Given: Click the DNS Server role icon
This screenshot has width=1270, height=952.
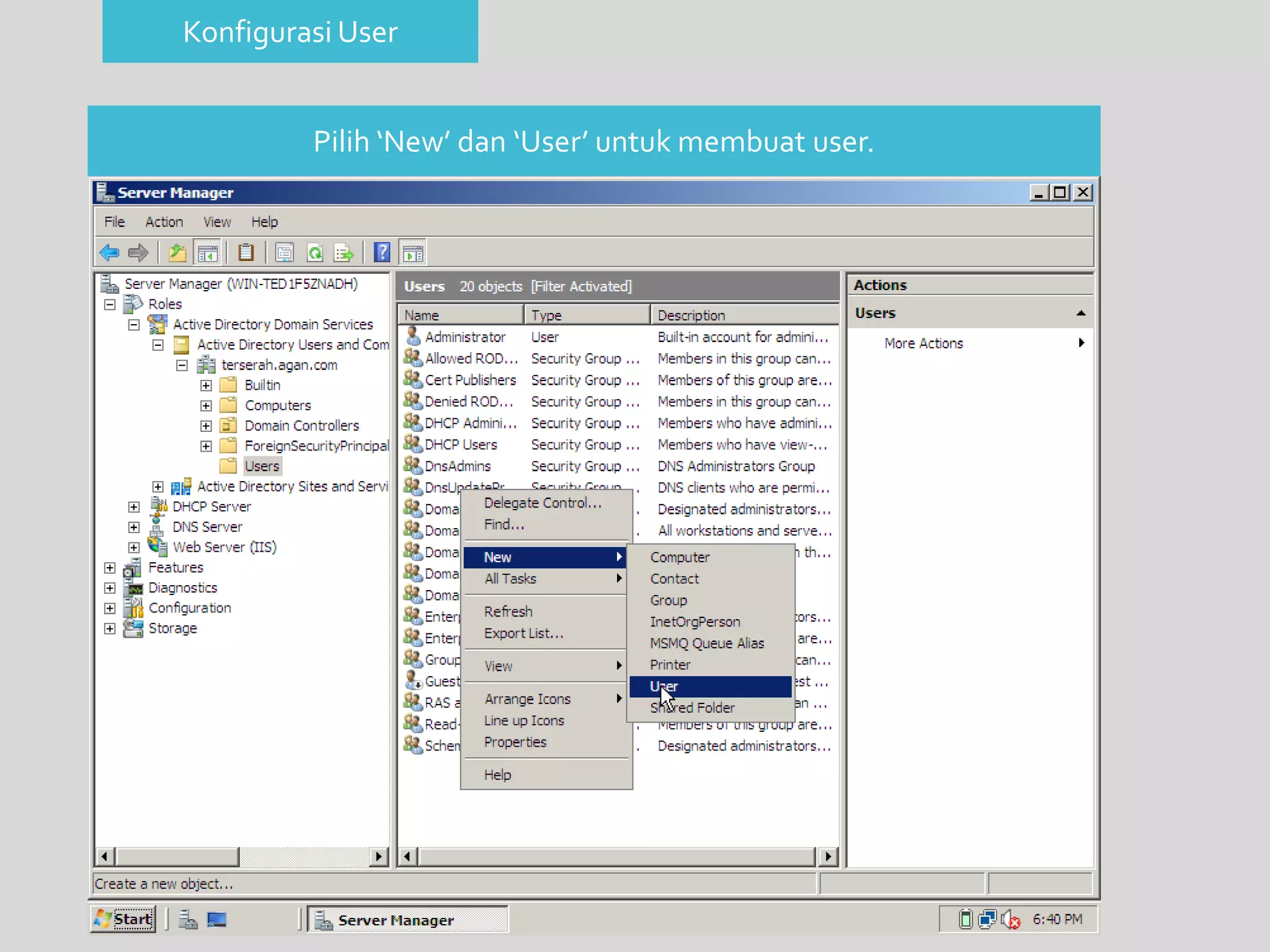Looking at the screenshot, I should (158, 527).
